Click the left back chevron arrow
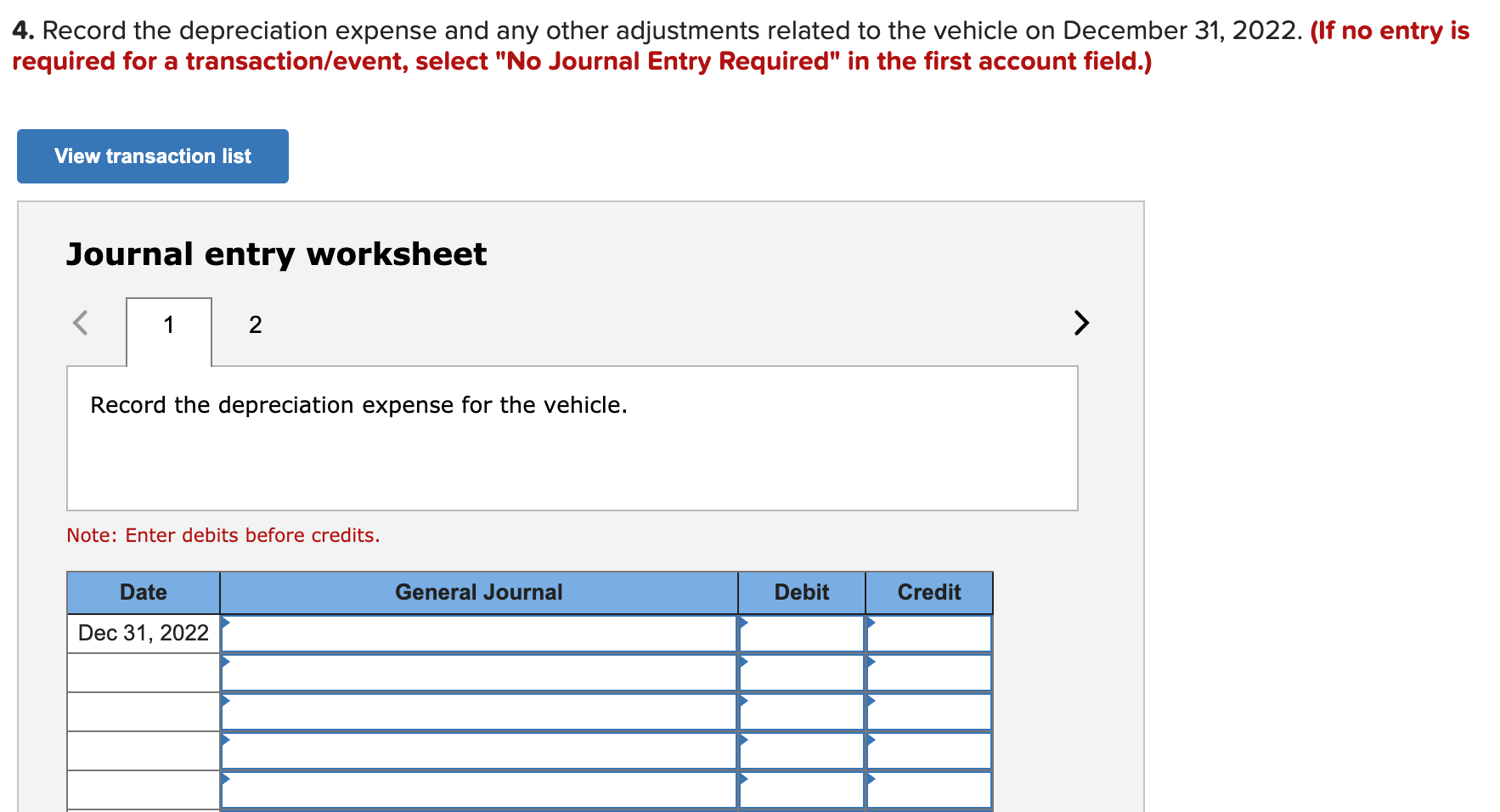The height and width of the screenshot is (812, 1500). 79,323
